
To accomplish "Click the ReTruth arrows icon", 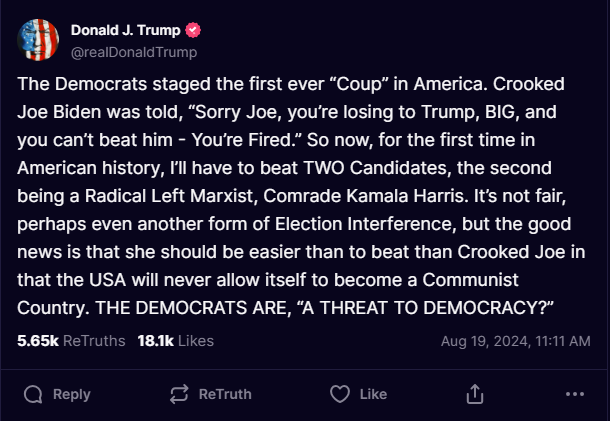I will [181, 394].
